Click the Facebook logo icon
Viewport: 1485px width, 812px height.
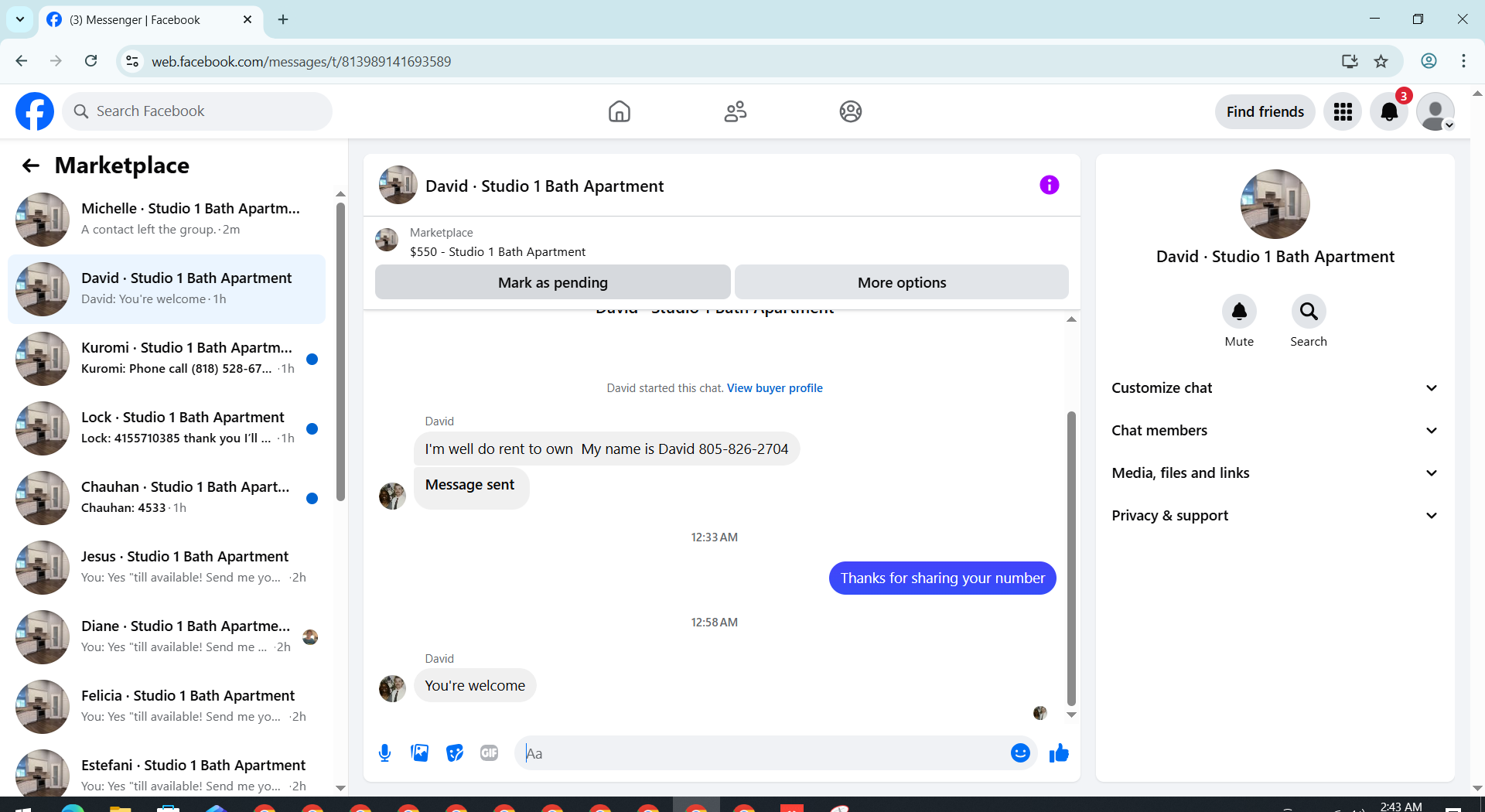pyautogui.click(x=35, y=111)
